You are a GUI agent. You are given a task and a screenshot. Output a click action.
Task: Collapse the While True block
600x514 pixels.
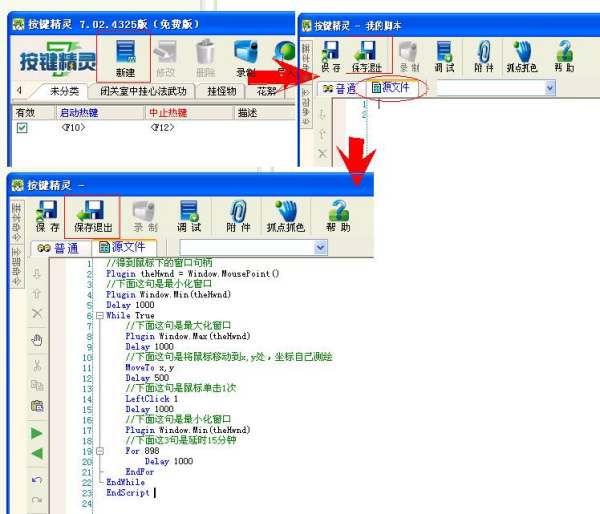(x=100, y=316)
